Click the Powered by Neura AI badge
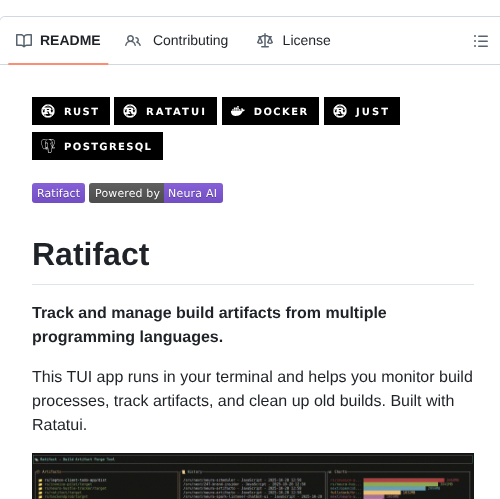 click(156, 193)
